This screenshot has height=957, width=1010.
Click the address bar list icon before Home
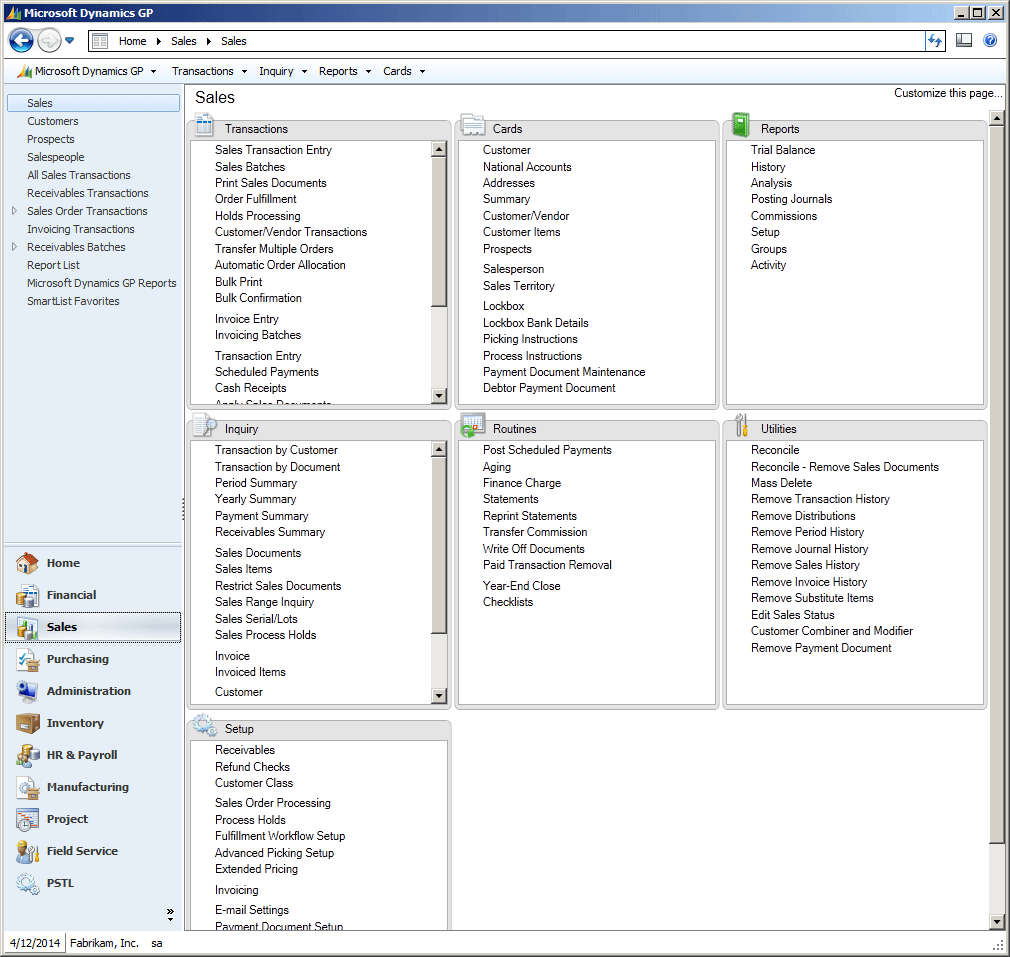coord(100,41)
